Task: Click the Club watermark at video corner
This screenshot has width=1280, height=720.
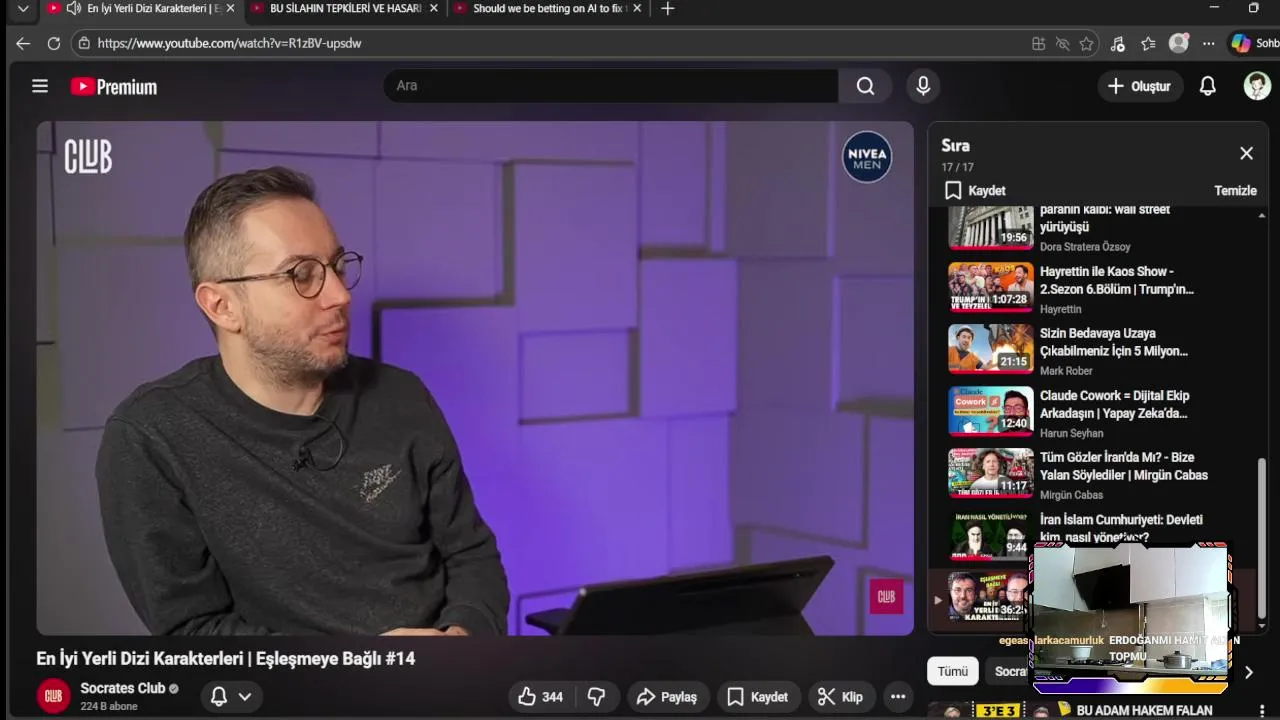Action: [886, 597]
